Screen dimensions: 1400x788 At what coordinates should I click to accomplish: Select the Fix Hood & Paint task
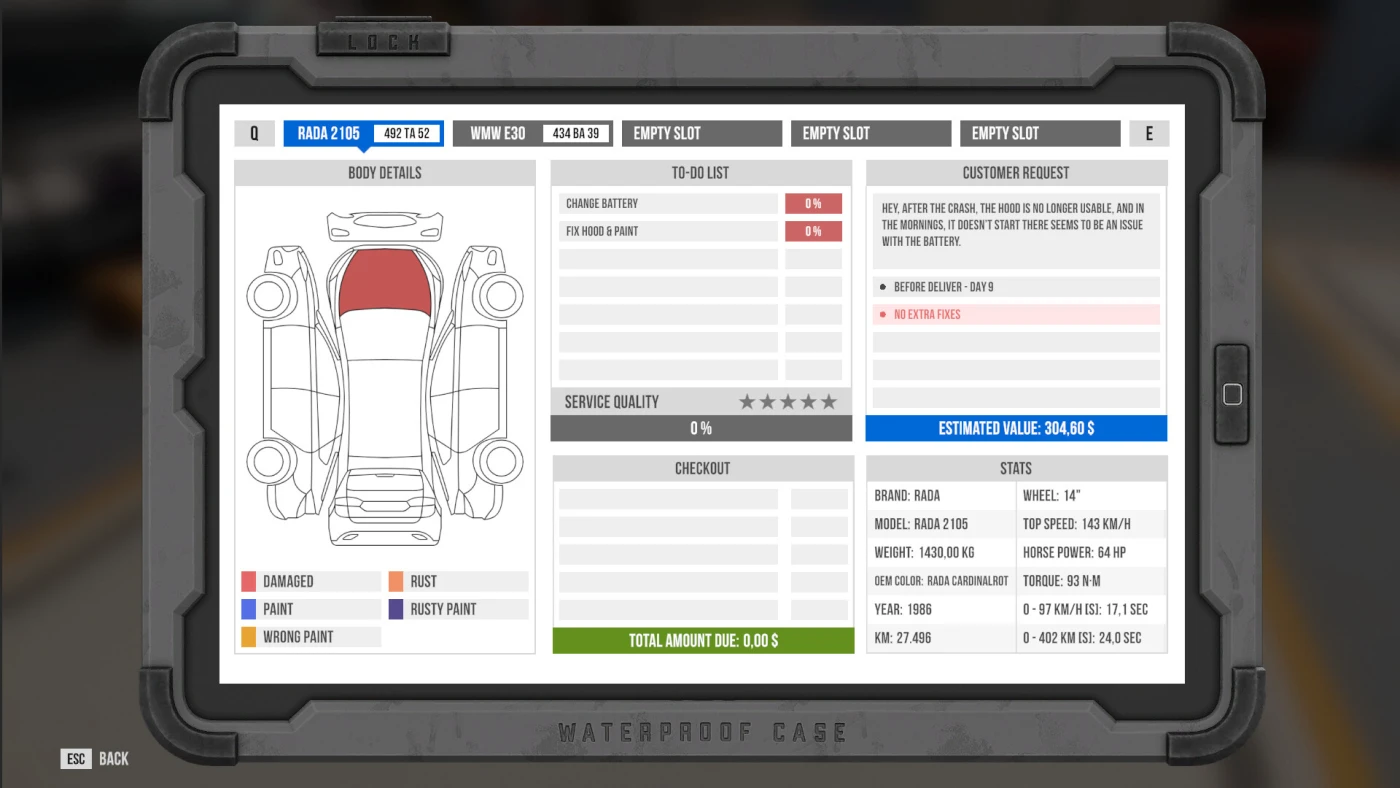point(668,232)
